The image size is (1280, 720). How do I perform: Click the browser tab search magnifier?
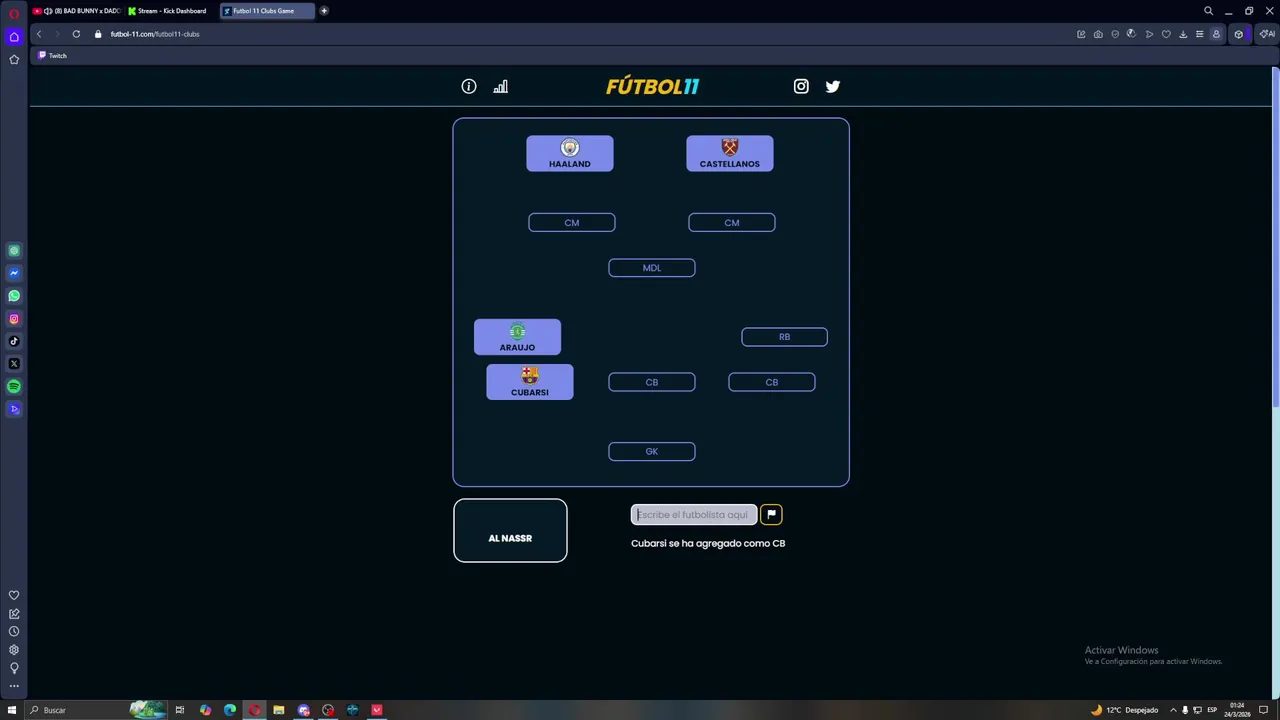1208,11
